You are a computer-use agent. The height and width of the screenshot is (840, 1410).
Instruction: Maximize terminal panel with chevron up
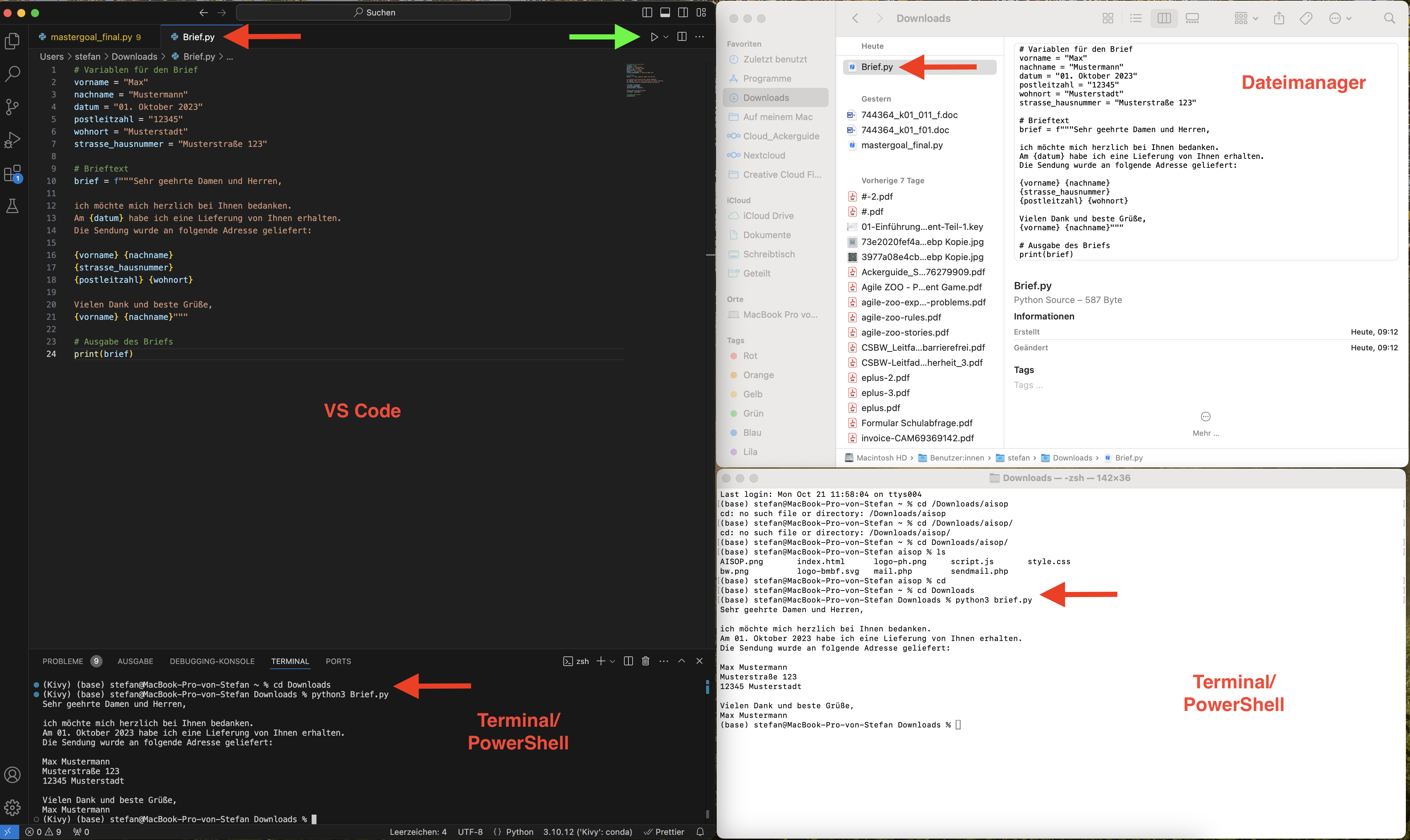pyautogui.click(x=682, y=661)
